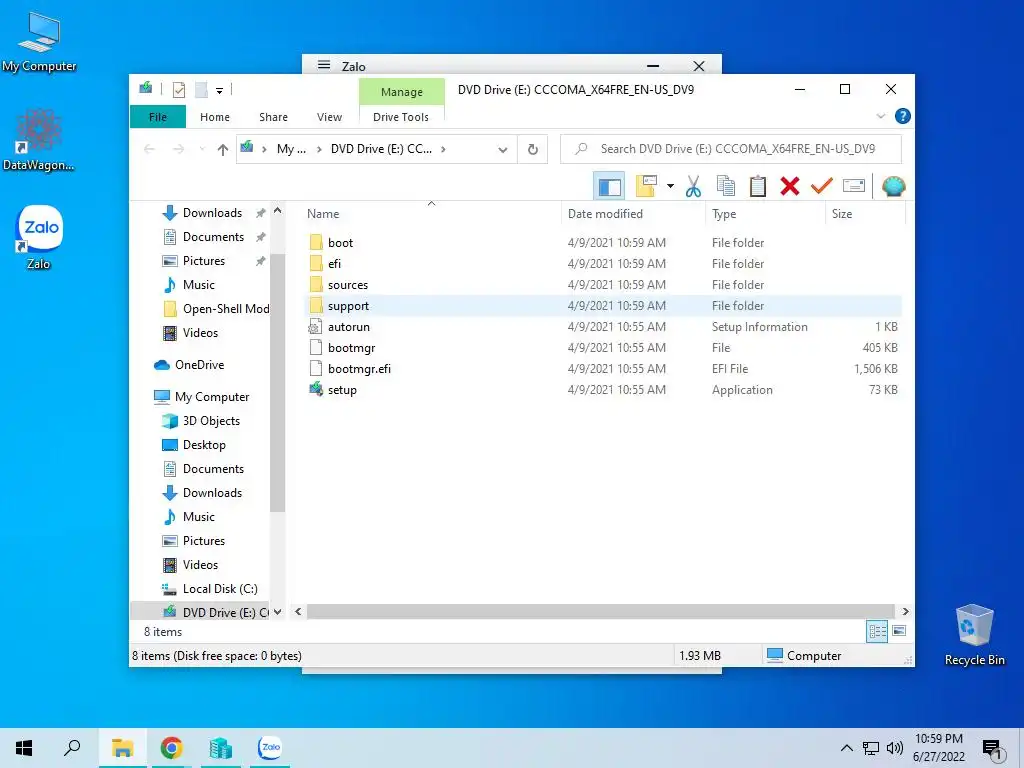Sort by the Name column header

click(431, 214)
